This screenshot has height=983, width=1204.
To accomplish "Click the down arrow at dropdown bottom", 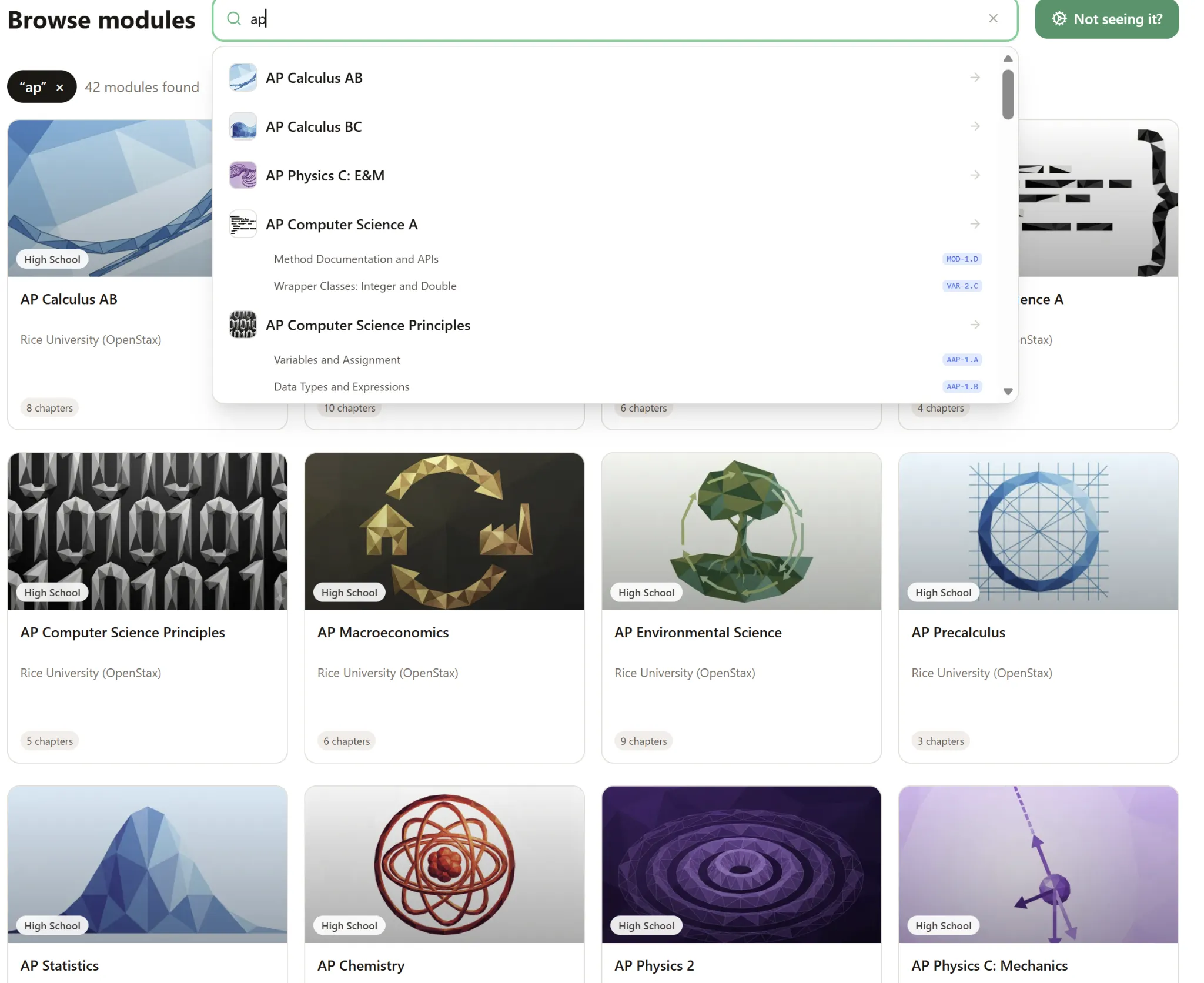I will click(x=1007, y=390).
